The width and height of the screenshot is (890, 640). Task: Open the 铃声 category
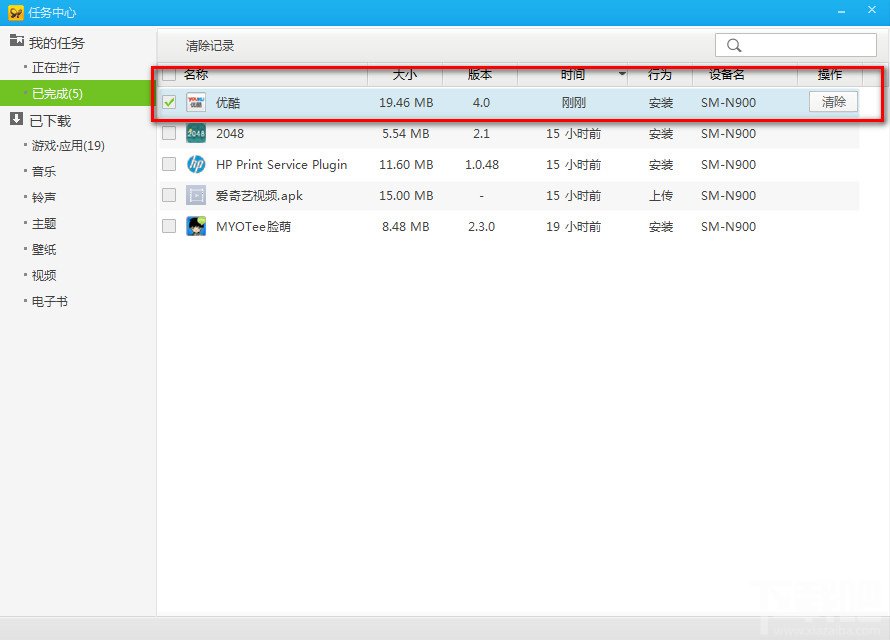(44, 197)
